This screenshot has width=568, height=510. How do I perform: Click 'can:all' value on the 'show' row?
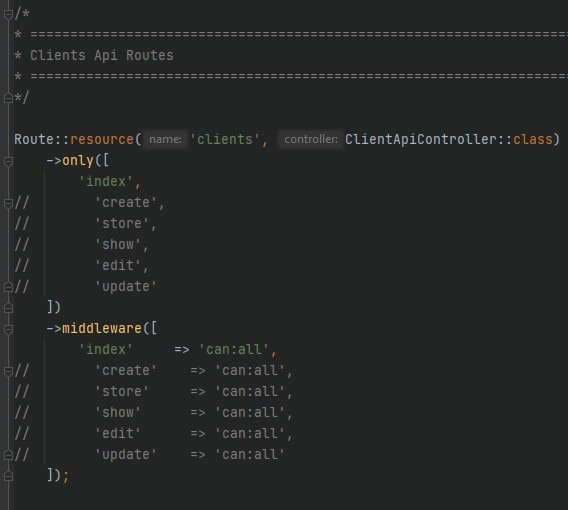pyautogui.click(x=250, y=413)
